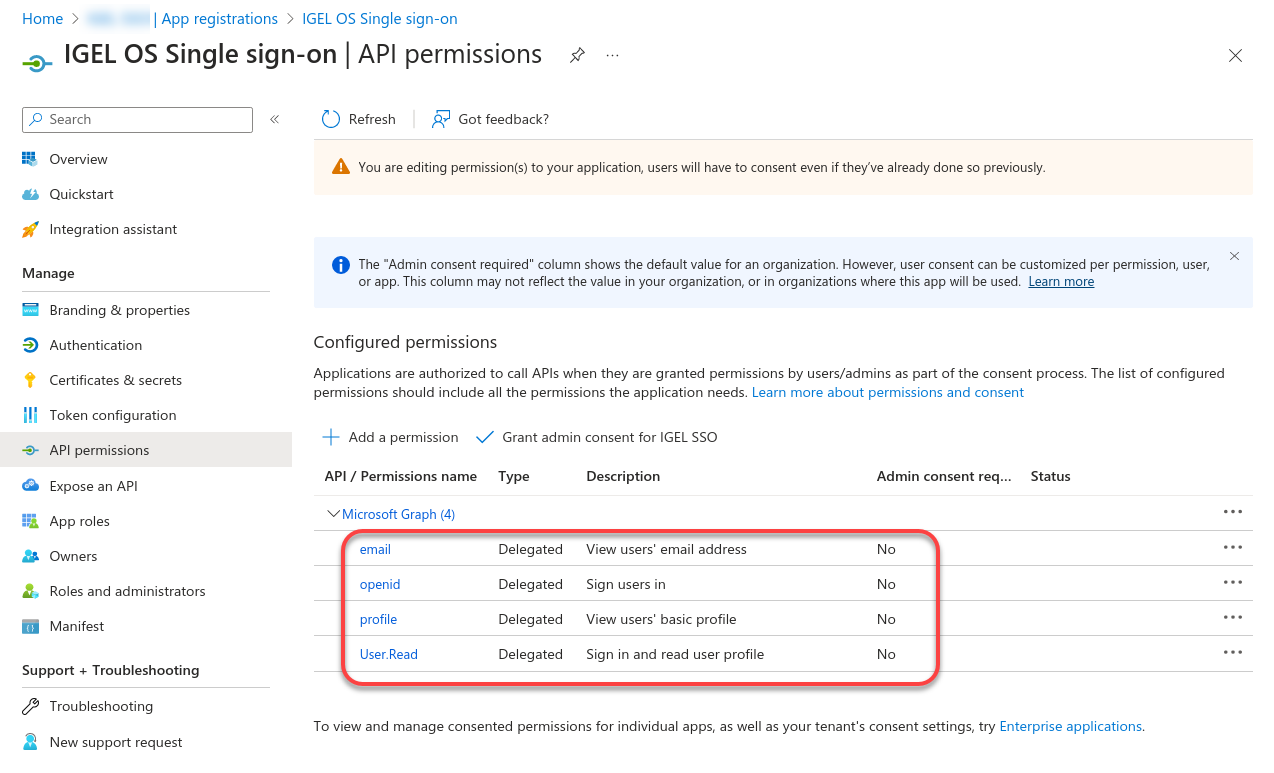Navigate to App registrations breadcrumb
This screenshot has width=1274, height=773.
[x=219, y=19]
